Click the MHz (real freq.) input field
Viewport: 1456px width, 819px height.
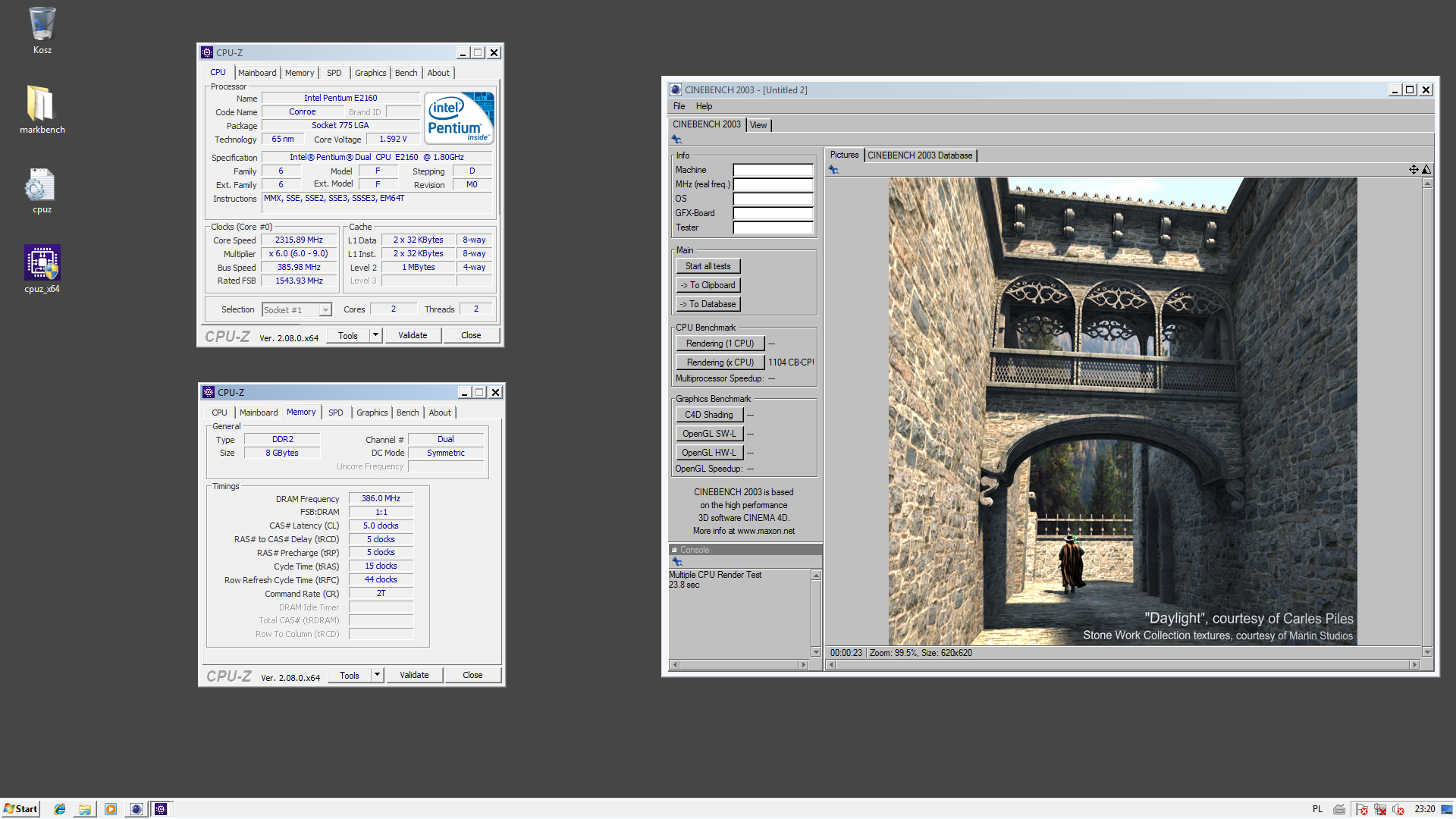[x=773, y=184]
